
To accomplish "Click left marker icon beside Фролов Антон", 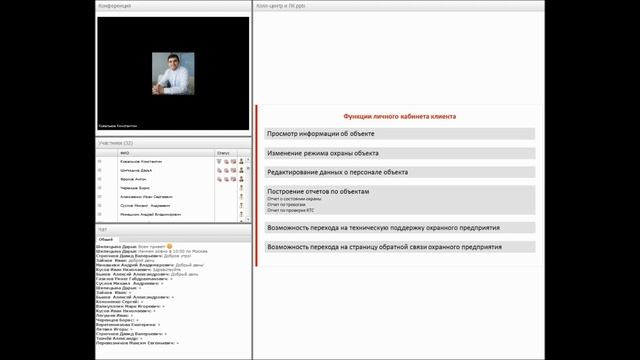I will [x=99, y=179].
